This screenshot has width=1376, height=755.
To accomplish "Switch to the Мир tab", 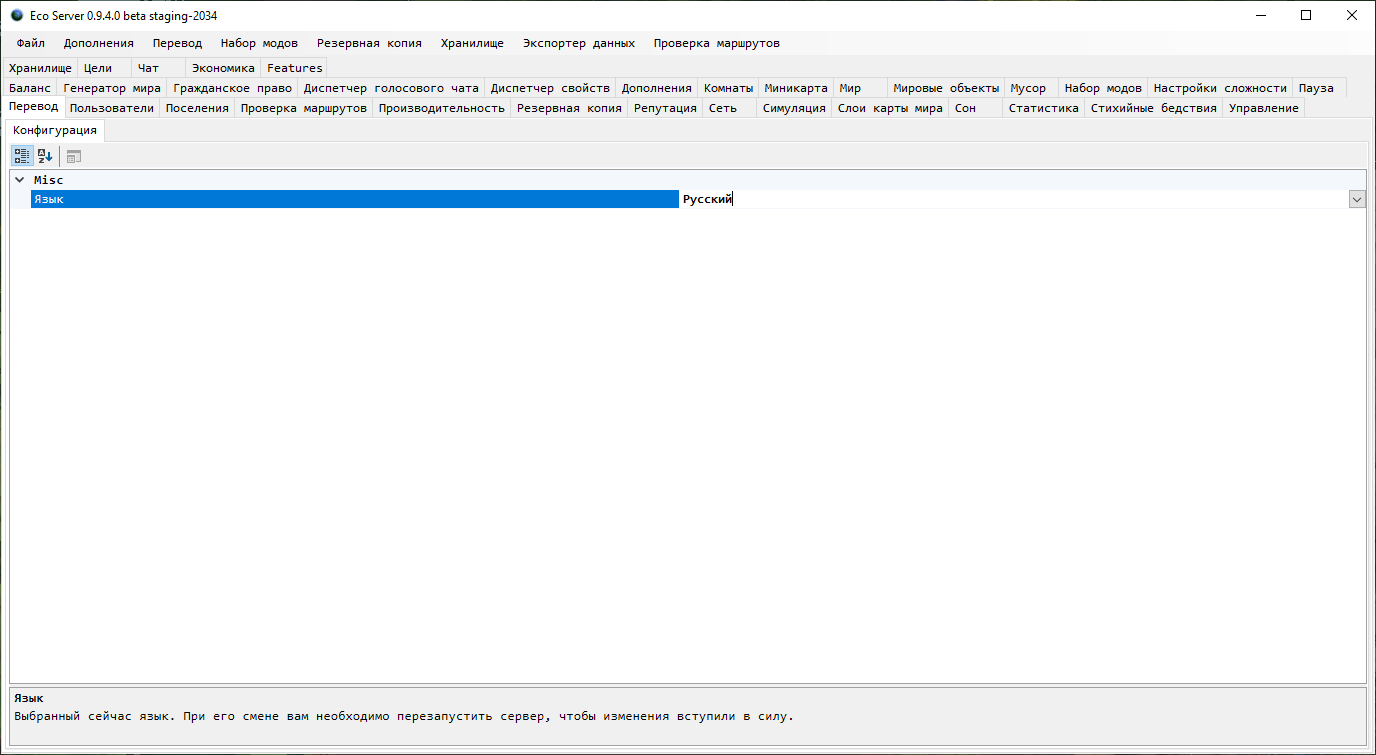I will [860, 88].
